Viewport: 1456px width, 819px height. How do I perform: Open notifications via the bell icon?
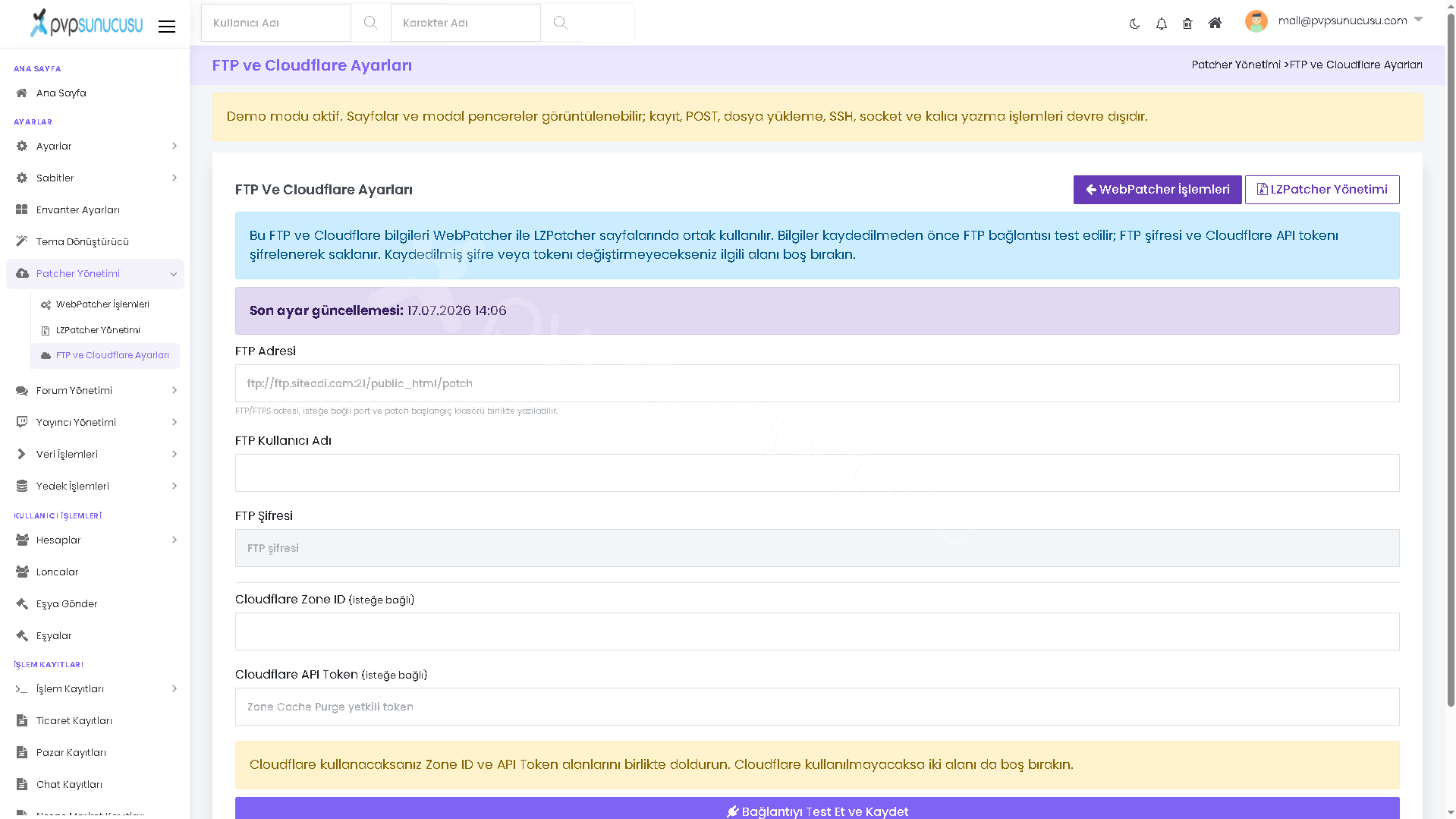1161,24
